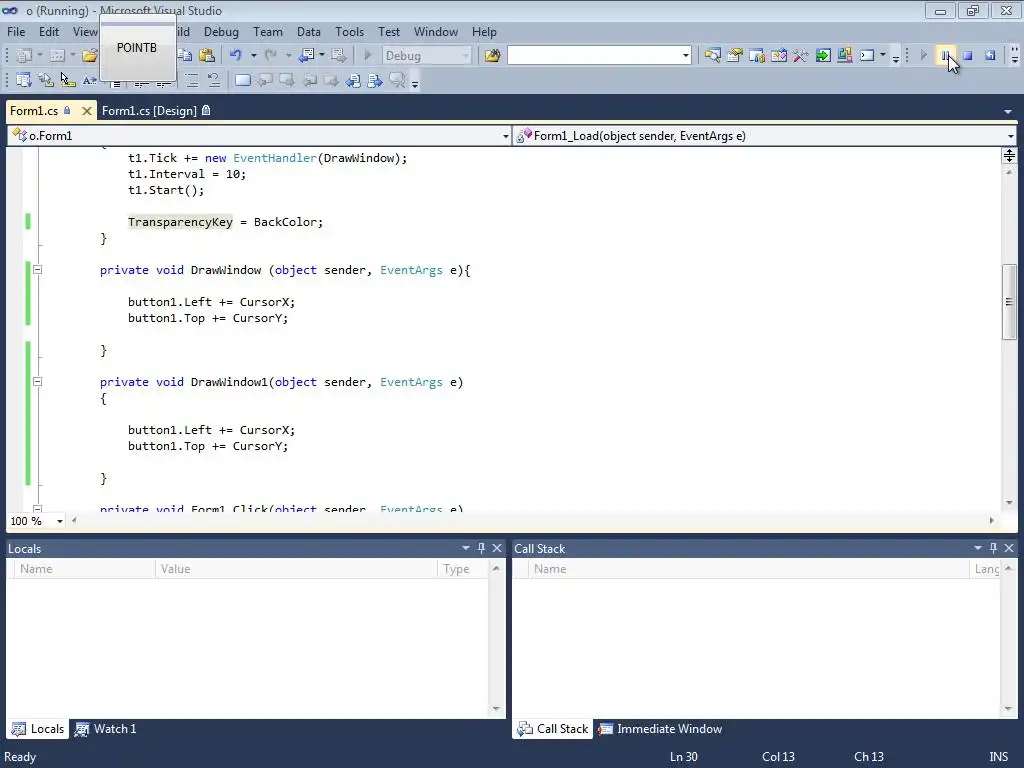Open Solution Explorer from the toolbar
The image size is (1024, 768).
coord(712,56)
